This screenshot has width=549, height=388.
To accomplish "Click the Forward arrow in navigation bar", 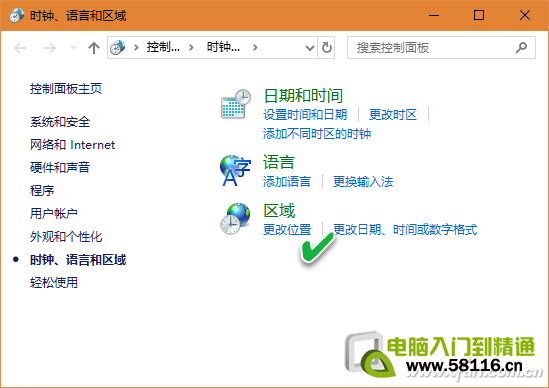I will coord(49,48).
